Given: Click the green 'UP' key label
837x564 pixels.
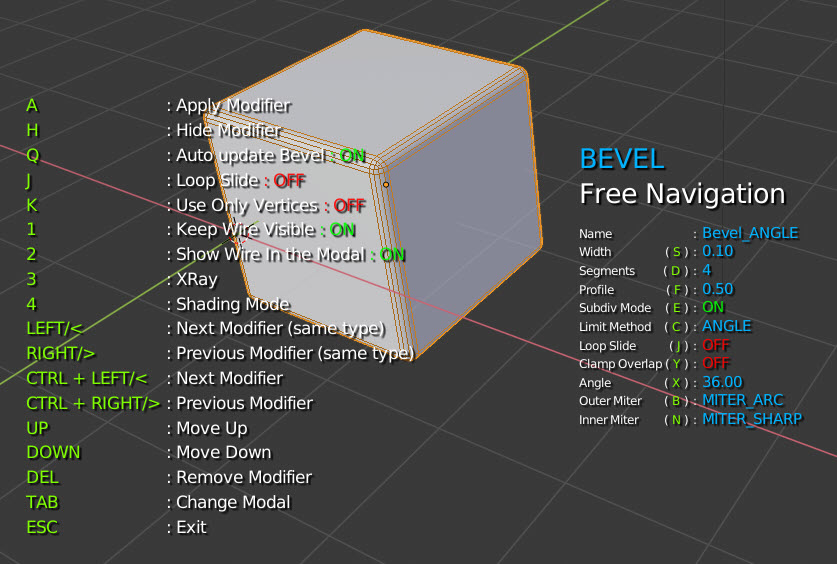Looking at the screenshot, I should click(37, 428).
